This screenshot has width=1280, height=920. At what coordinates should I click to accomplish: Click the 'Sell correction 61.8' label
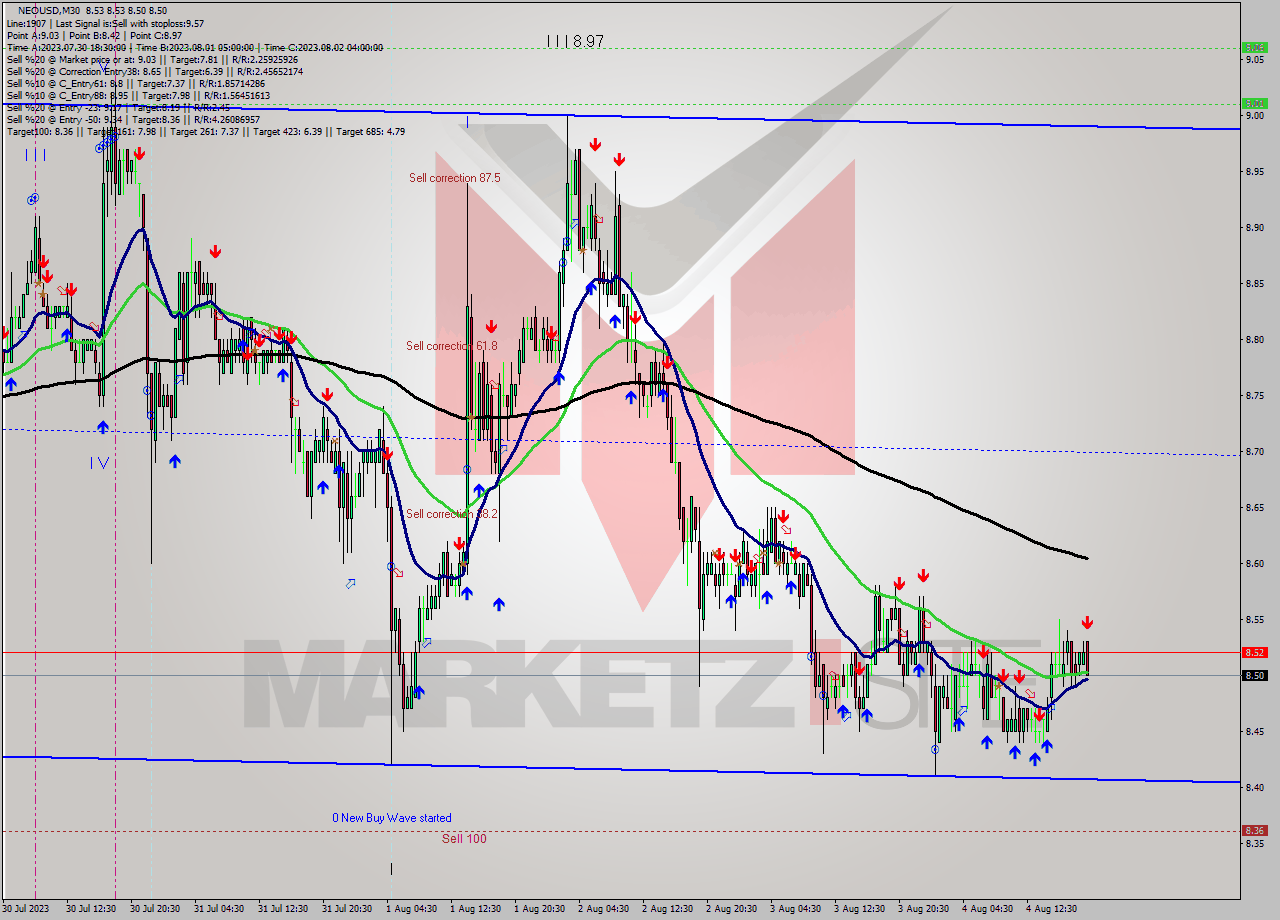452,346
